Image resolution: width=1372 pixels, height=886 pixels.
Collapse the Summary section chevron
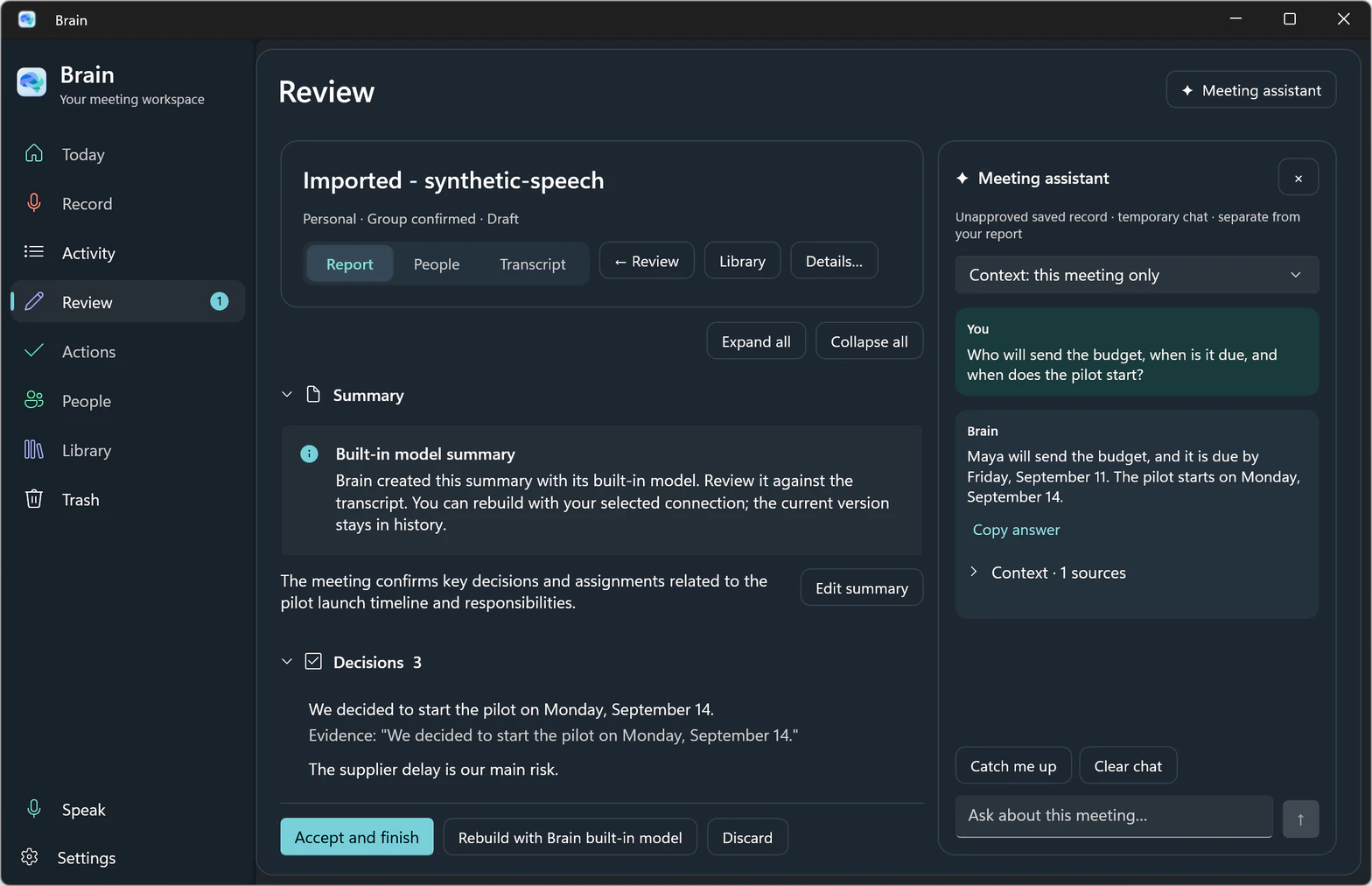coord(287,394)
